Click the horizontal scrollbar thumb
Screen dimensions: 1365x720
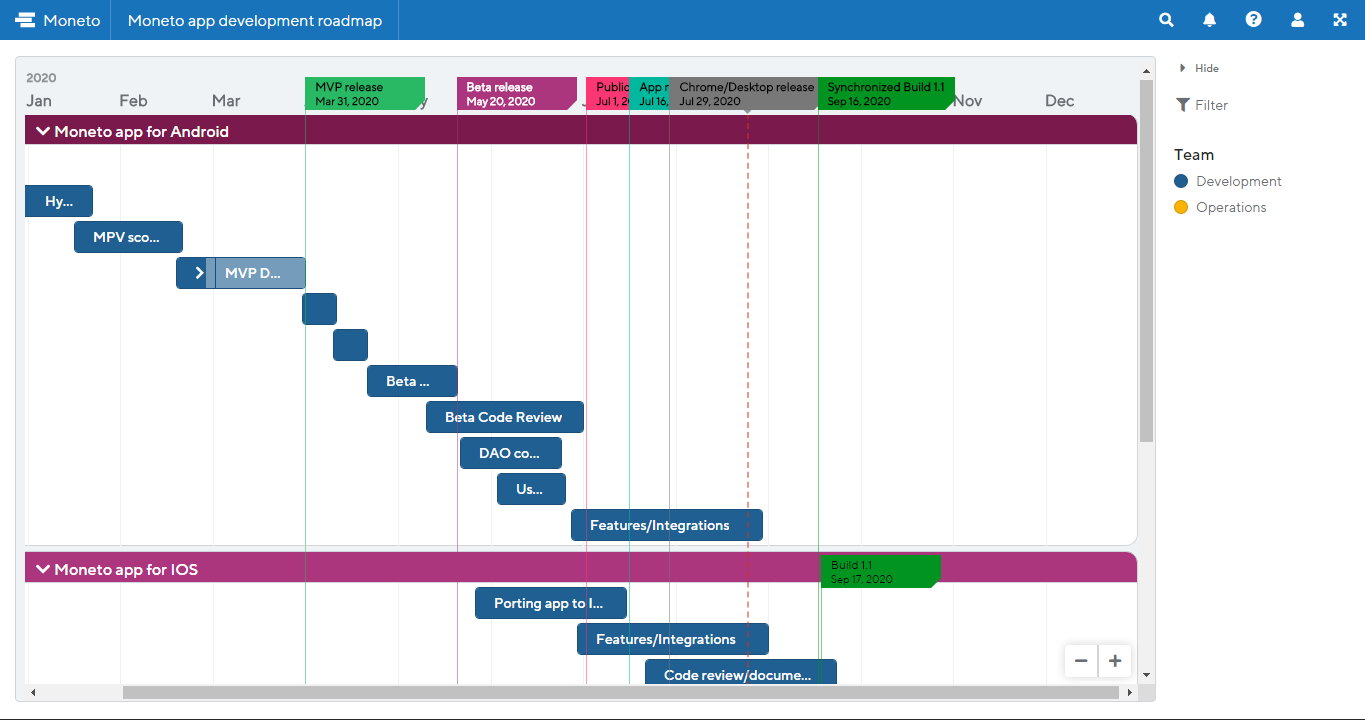click(x=620, y=692)
